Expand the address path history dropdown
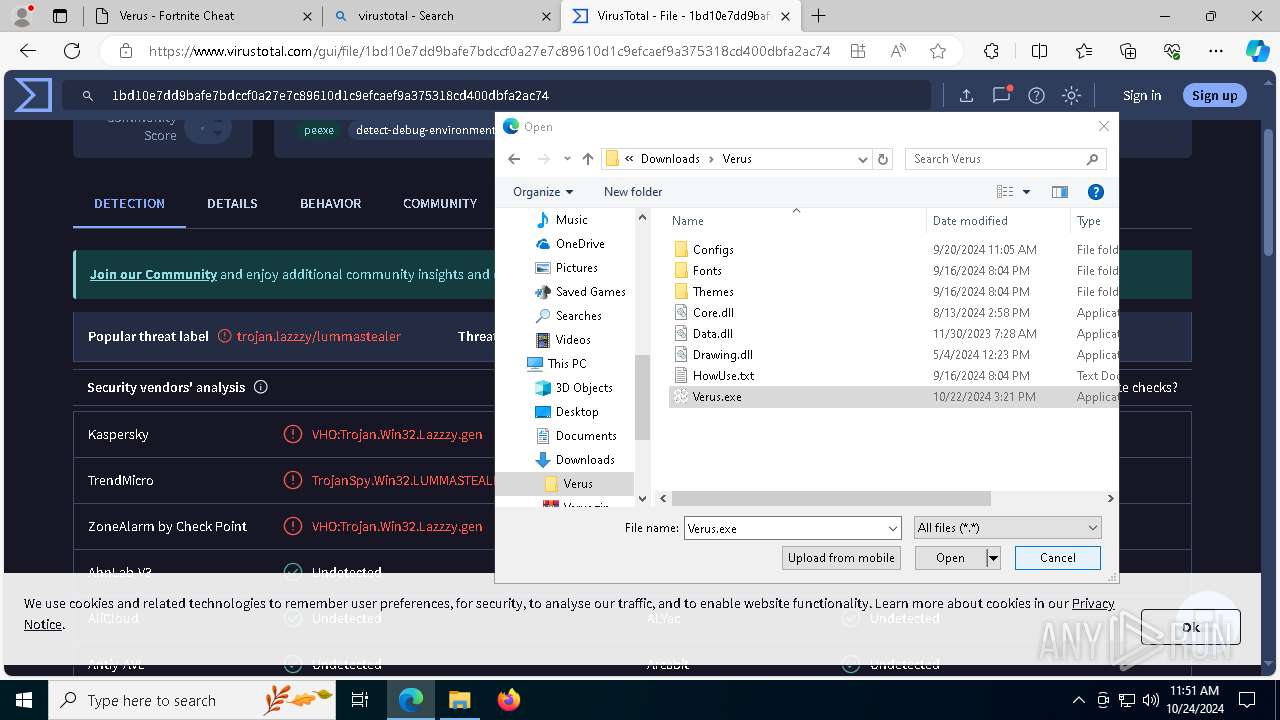1280x720 pixels. pos(863,159)
